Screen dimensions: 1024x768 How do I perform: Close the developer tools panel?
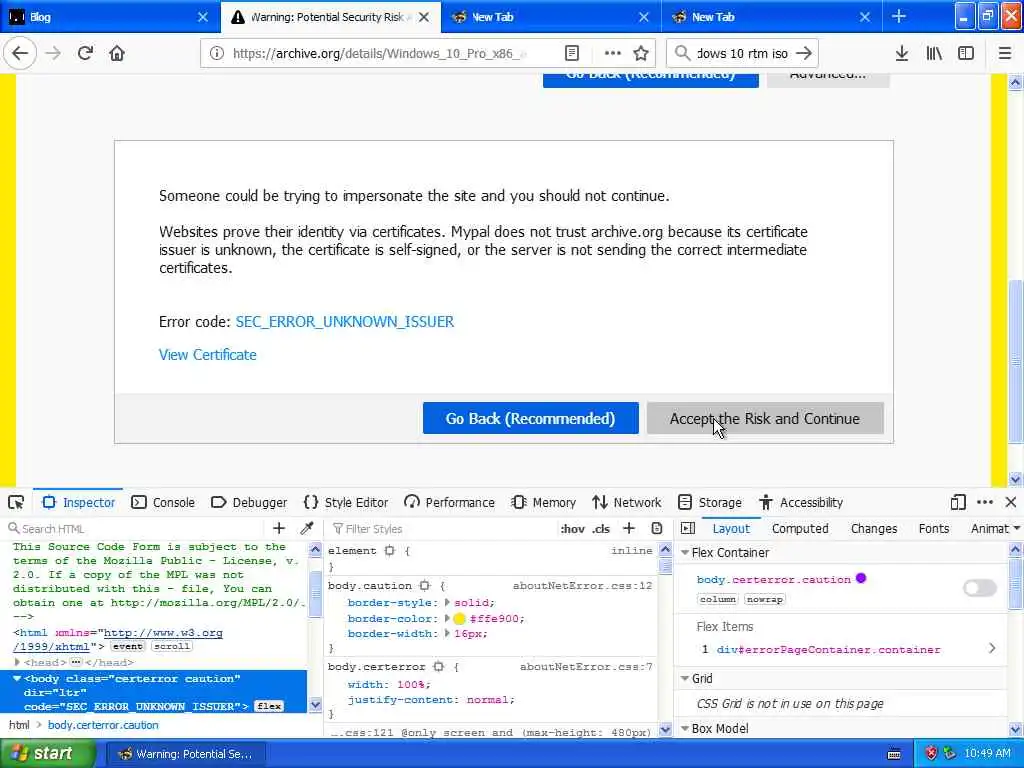point(1011,502)
